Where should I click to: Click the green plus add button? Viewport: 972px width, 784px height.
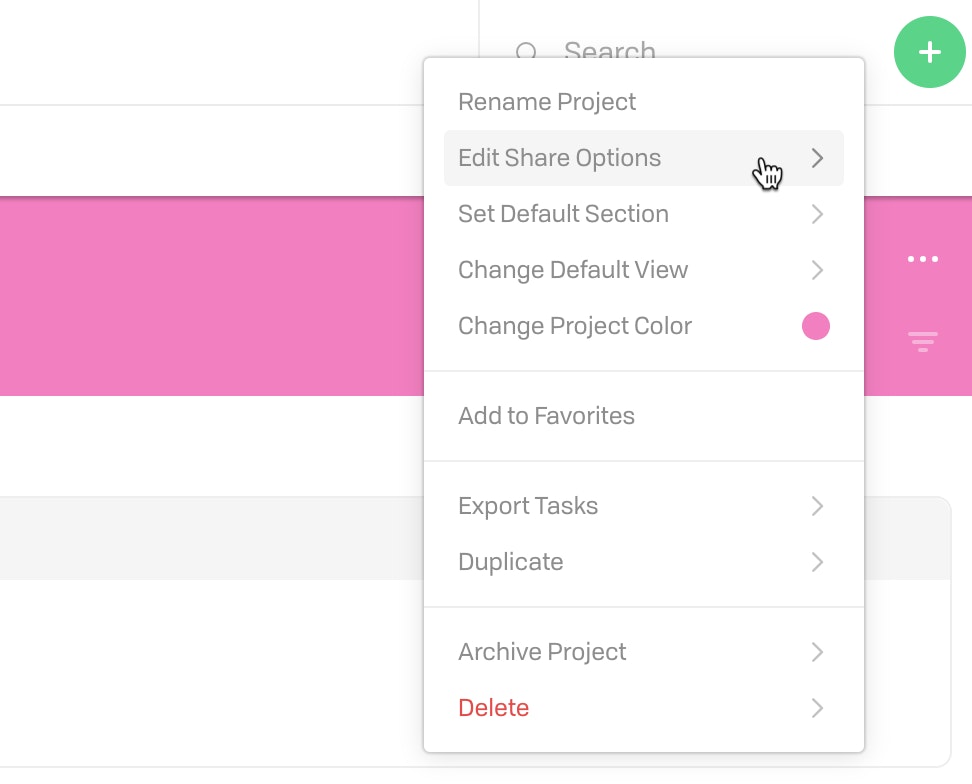(x=929, y=52)
